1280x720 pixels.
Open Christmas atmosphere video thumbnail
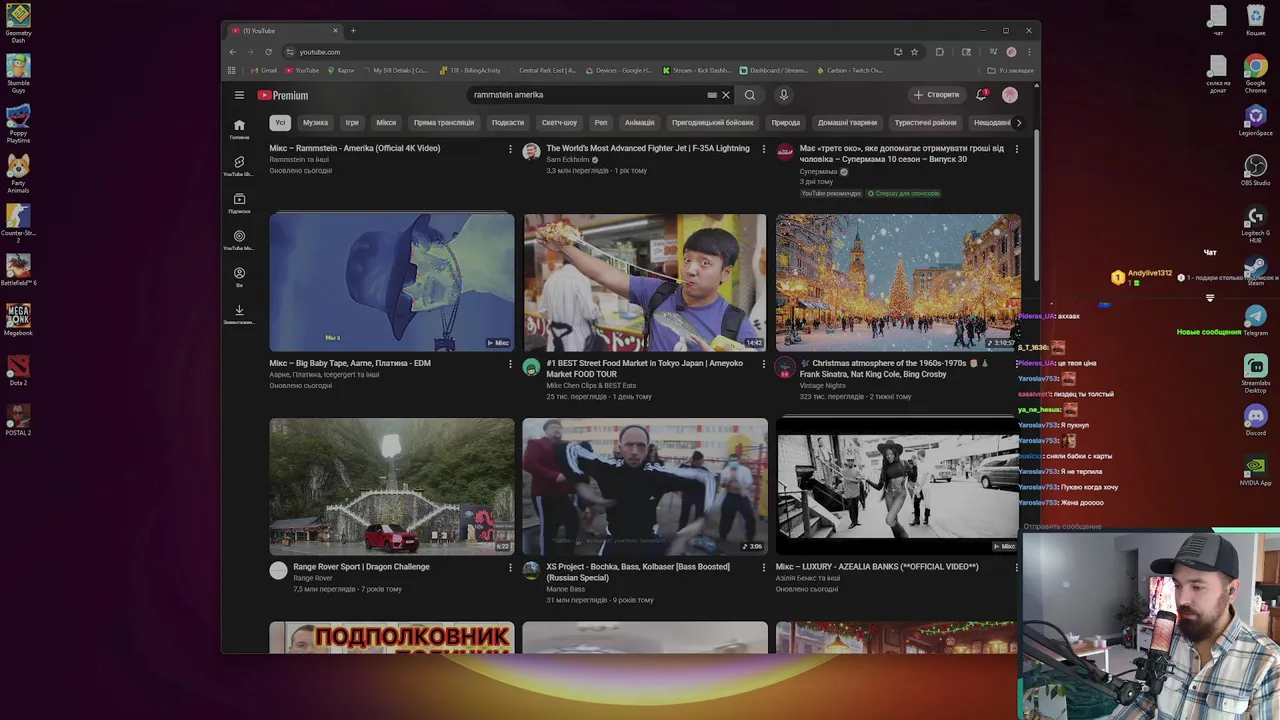pyautogui.click(x=898, y=282)
